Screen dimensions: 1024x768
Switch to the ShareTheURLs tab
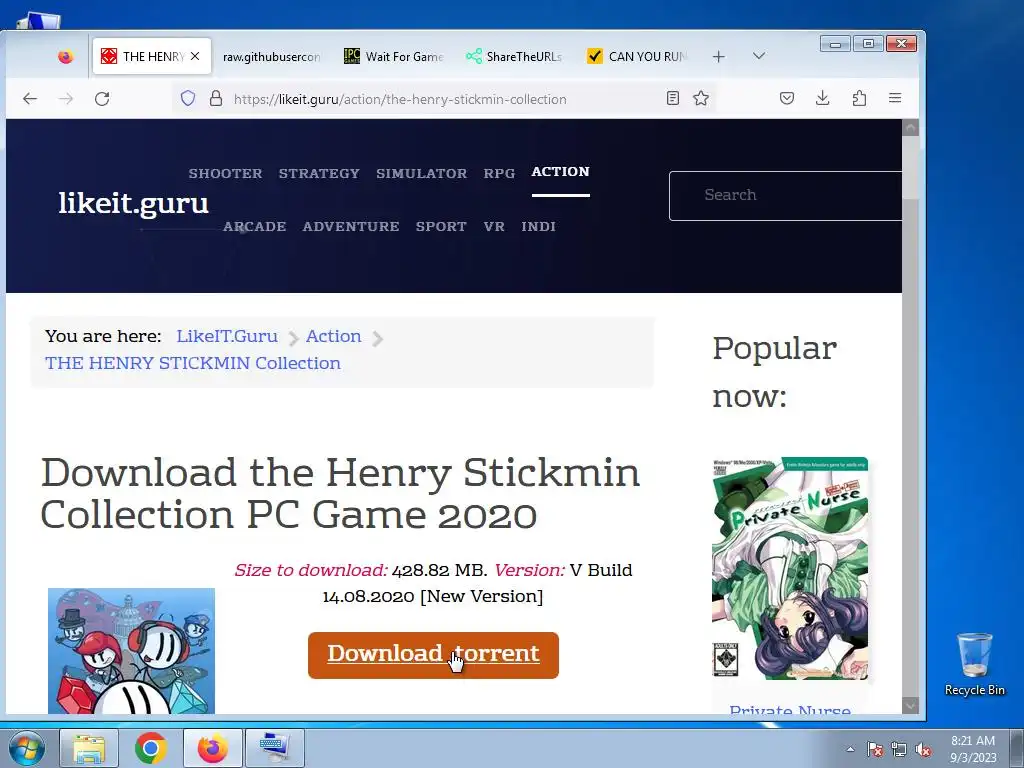515,57
